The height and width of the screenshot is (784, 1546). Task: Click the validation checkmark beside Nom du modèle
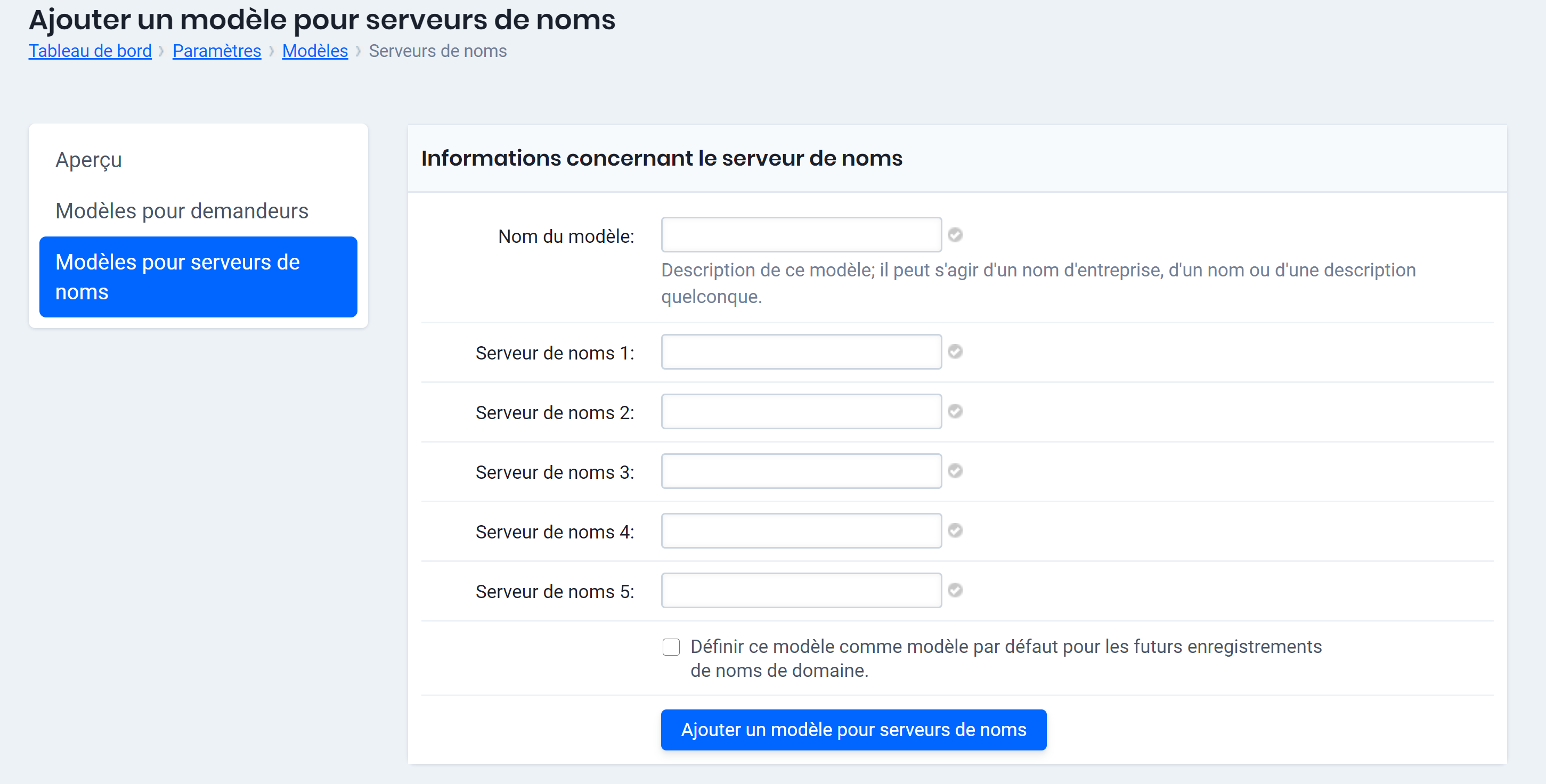955,235
